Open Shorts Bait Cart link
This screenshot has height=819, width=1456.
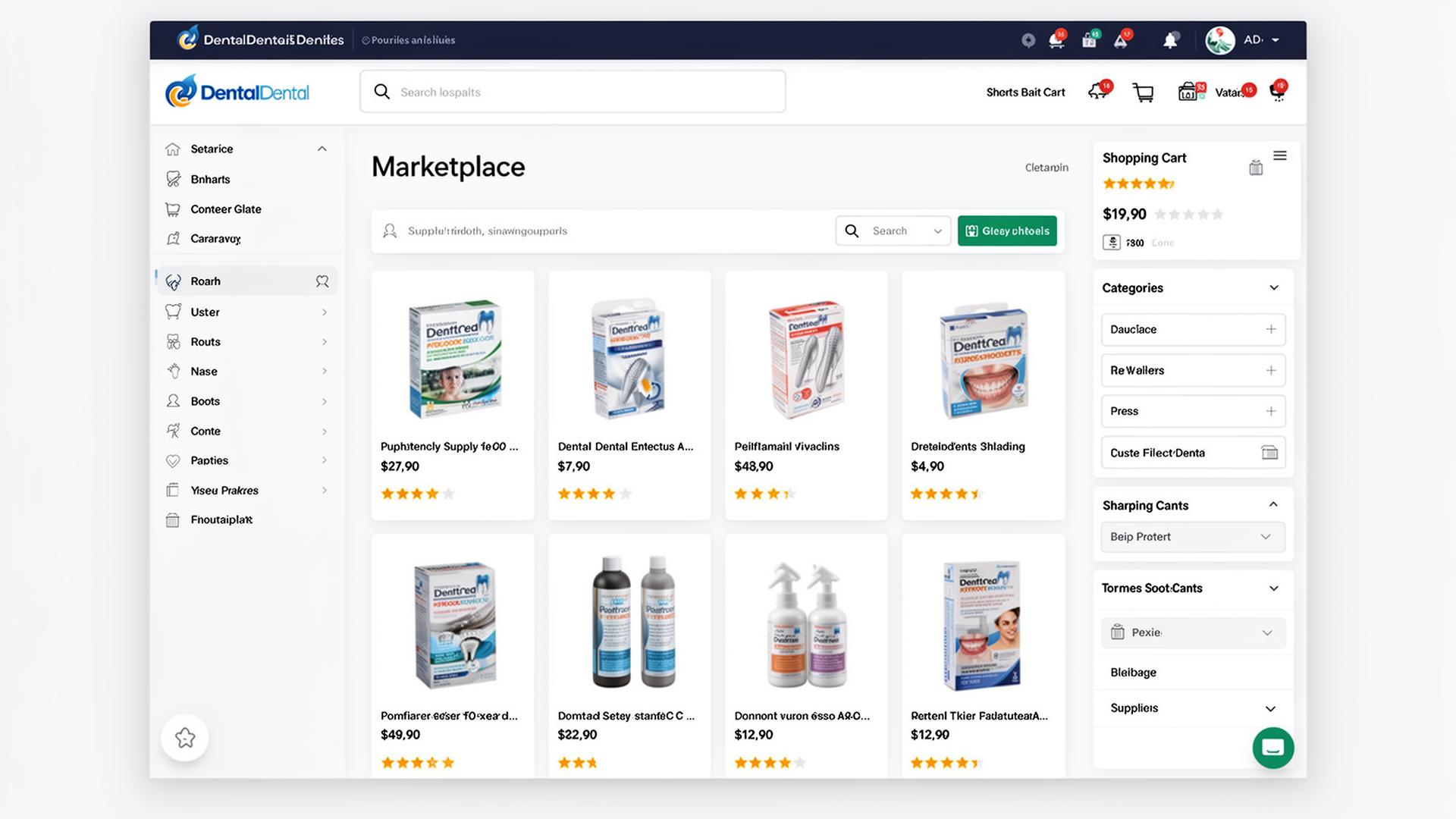[1025, 92]
